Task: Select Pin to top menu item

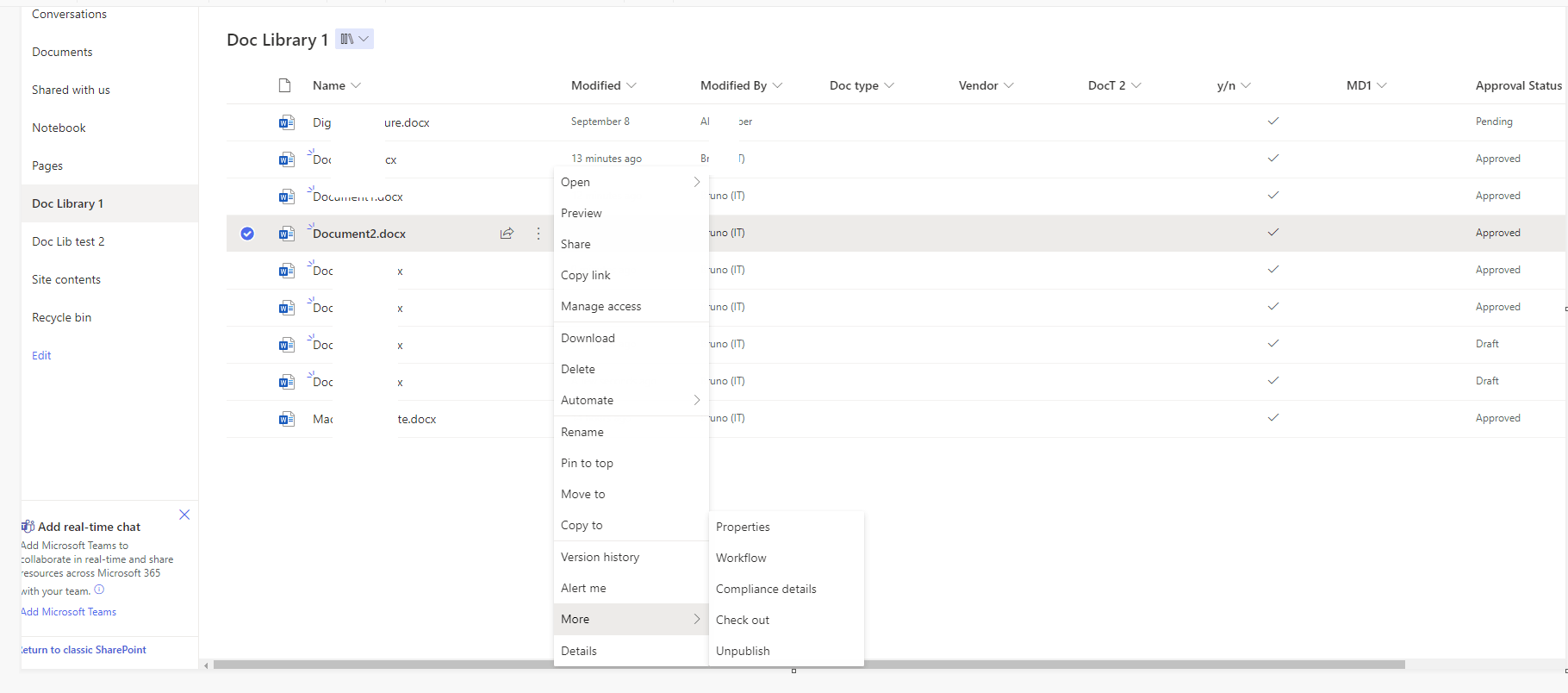Action: tap(631, 463)
